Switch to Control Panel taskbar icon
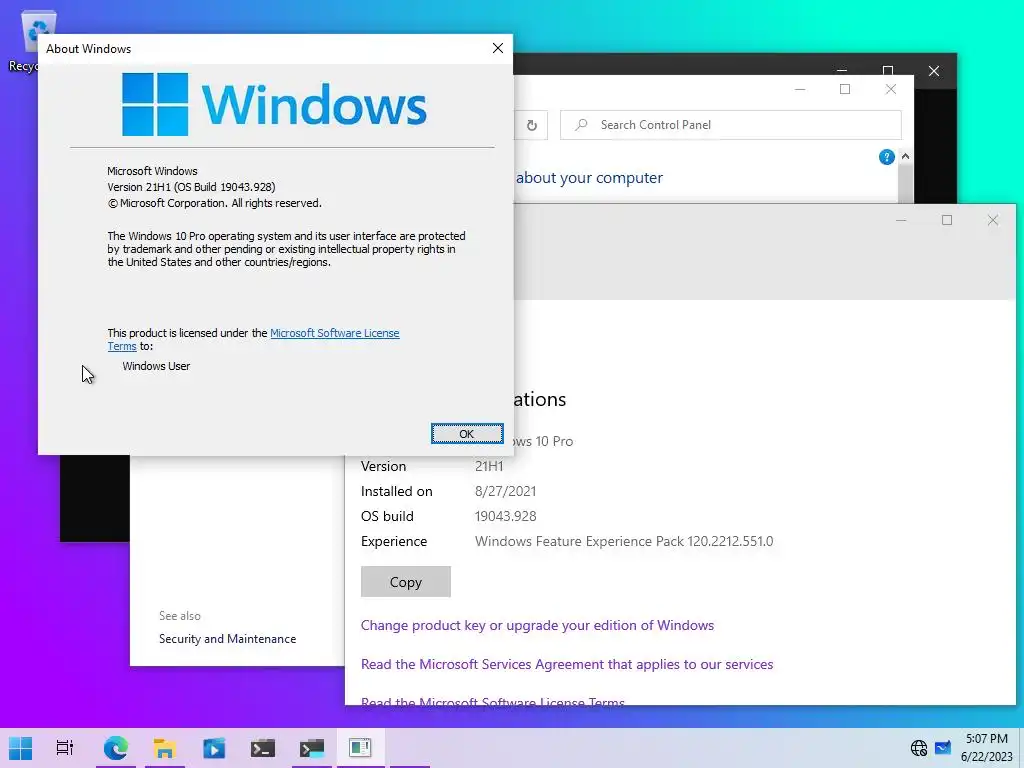Screen dimensions: 1024x768 360,748
